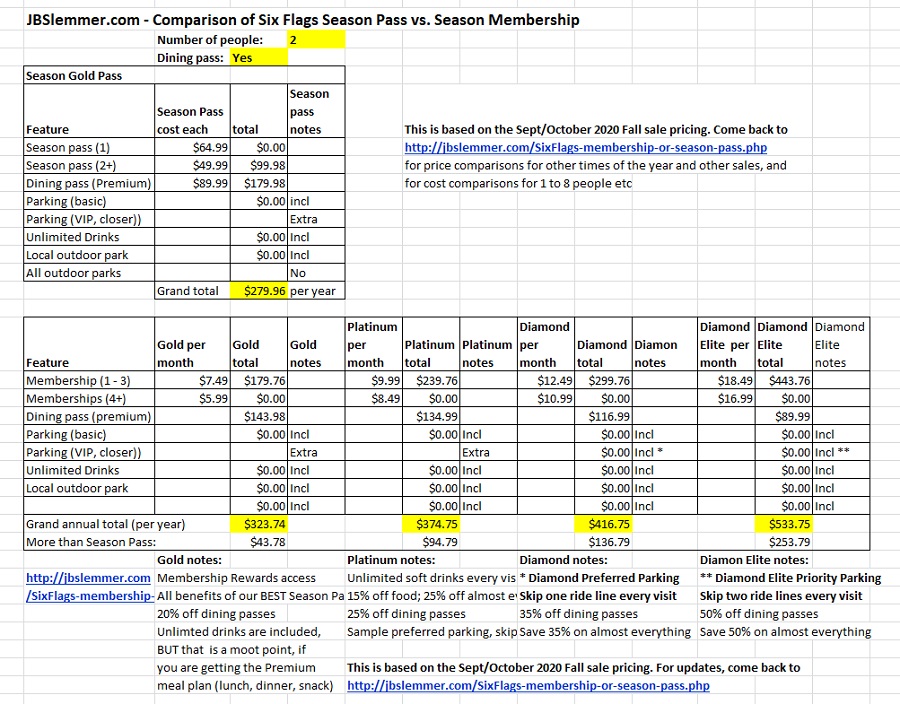Click the /SixFlags-membership- link text
Screen dimensions: 900x704
point(90,596)
